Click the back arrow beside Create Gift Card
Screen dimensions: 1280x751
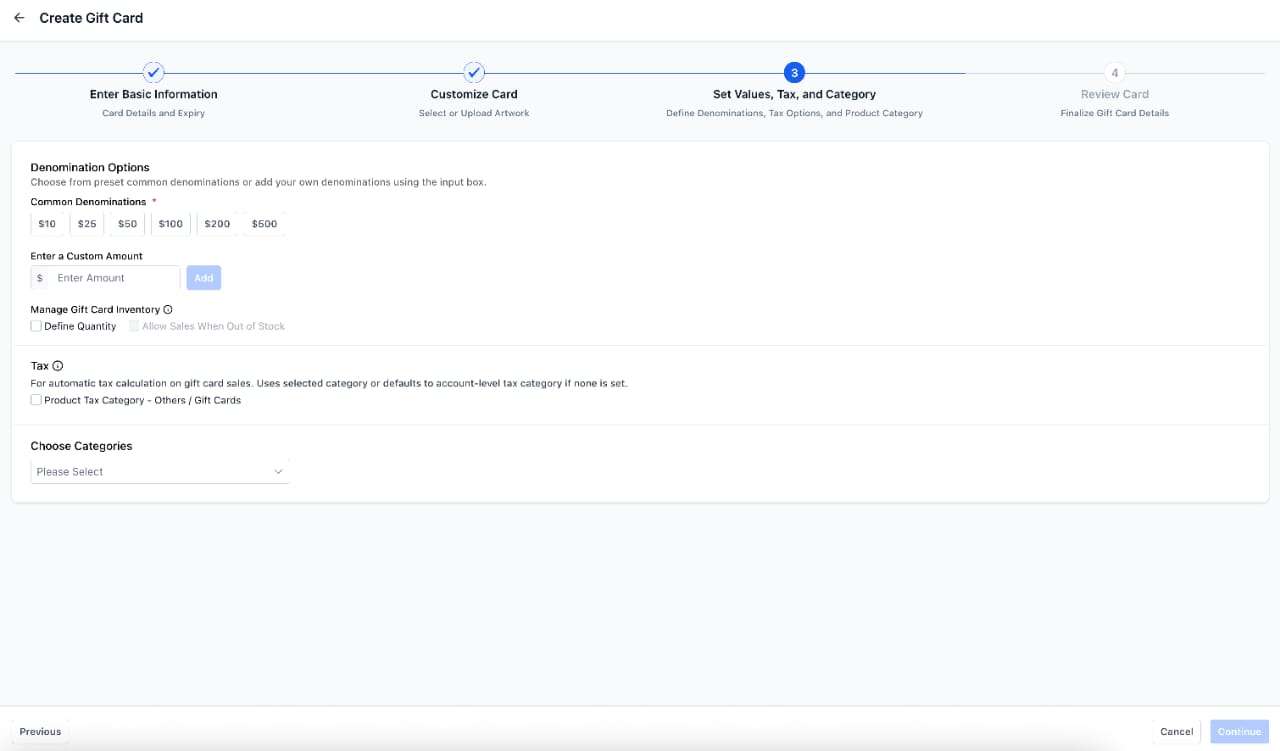19,18
